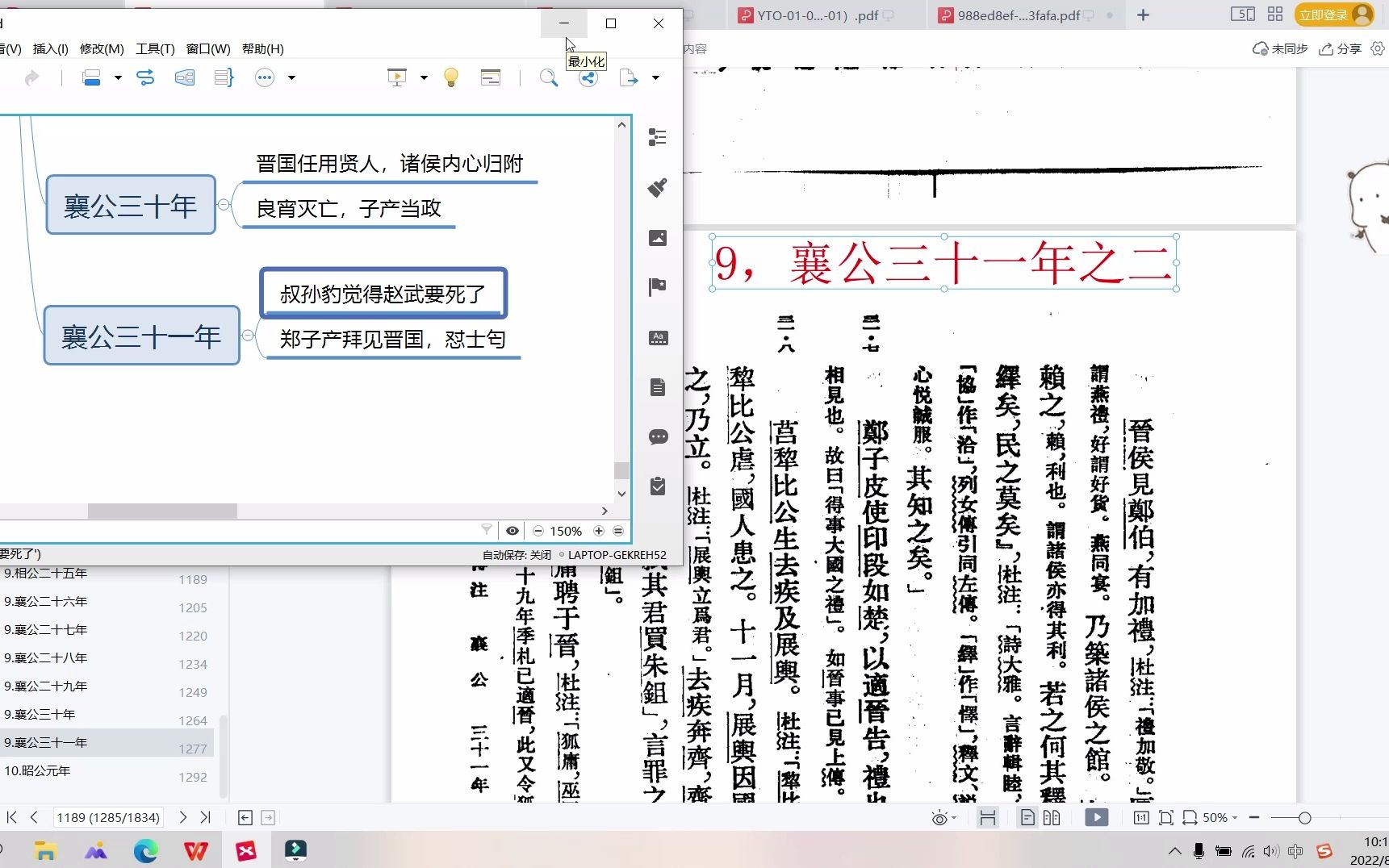Click the PDF zoom slider handle

(1304, 818)
